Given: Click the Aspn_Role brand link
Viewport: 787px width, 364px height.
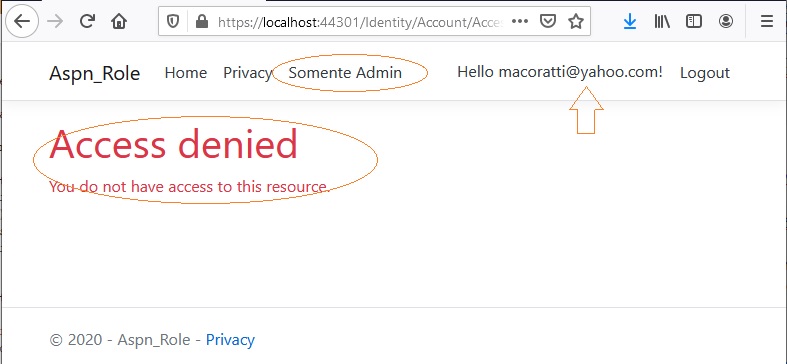Looking at the screenshot, I should click(94, 73).
